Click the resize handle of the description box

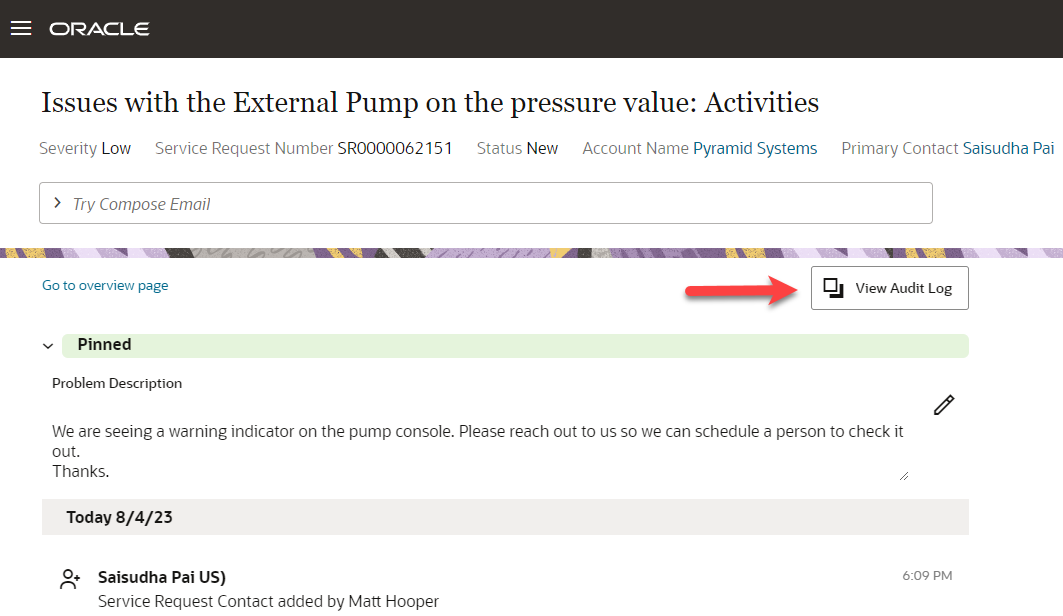tap(904, 475)
